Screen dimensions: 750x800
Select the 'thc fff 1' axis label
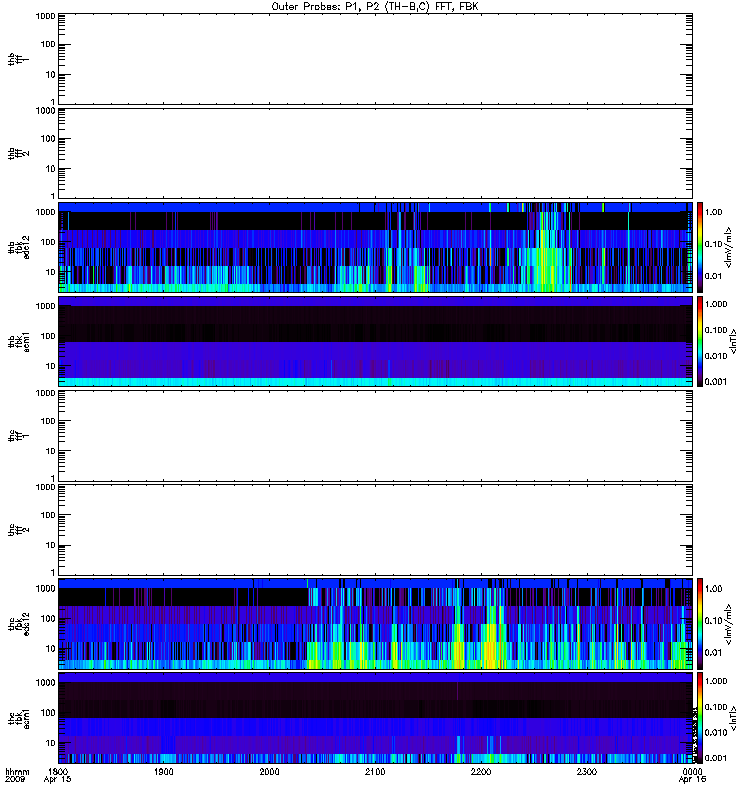click(19, 436)
